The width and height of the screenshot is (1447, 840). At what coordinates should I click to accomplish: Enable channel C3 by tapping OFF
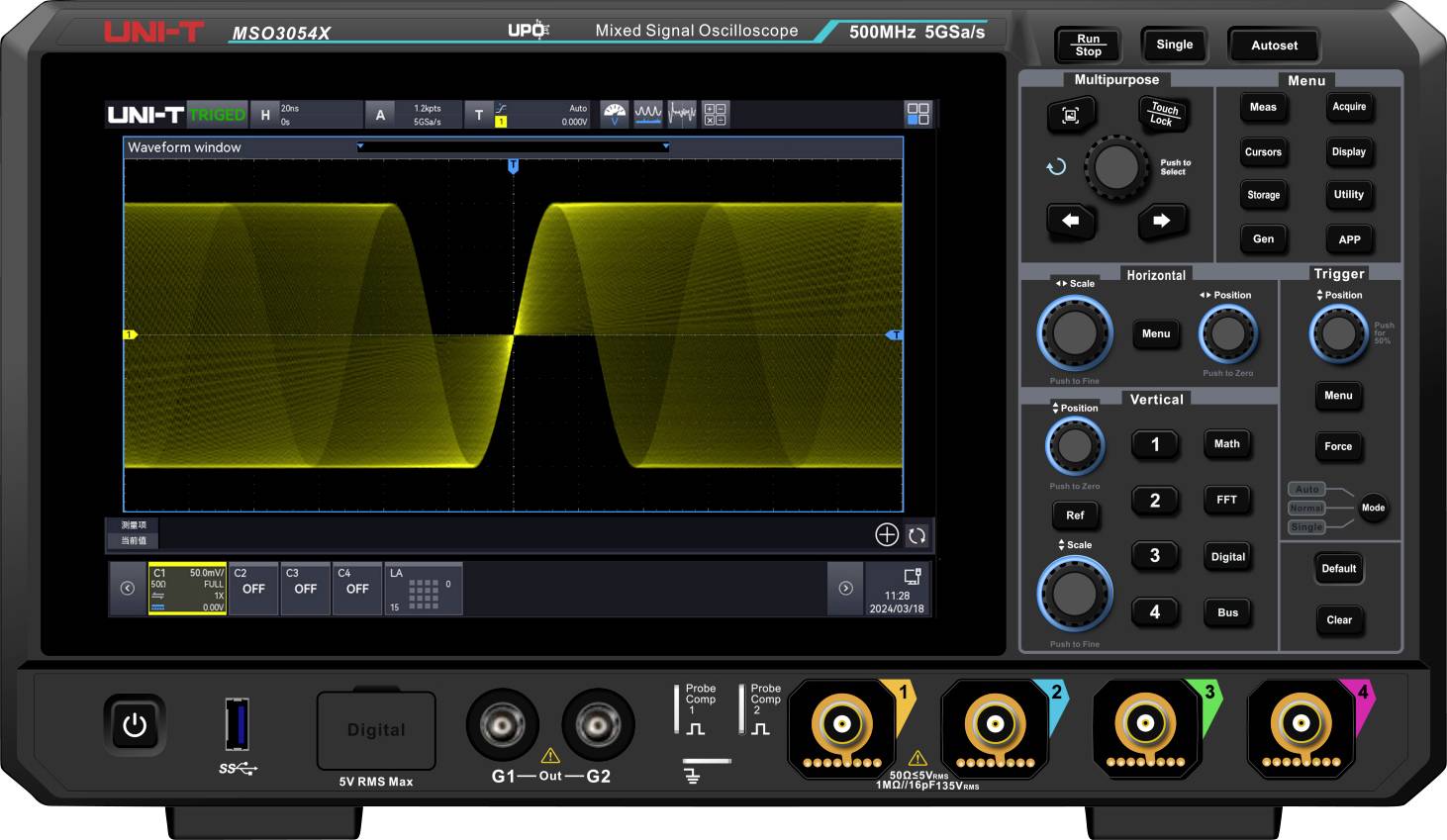click(x=305, y=589)
